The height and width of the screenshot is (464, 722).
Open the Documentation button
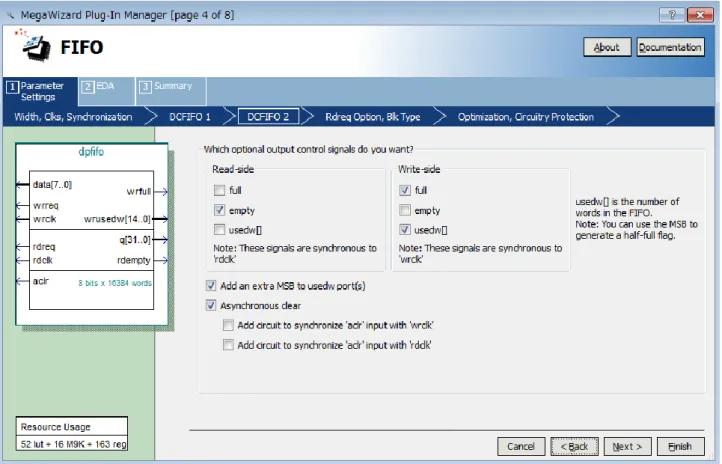coord(670,47)
